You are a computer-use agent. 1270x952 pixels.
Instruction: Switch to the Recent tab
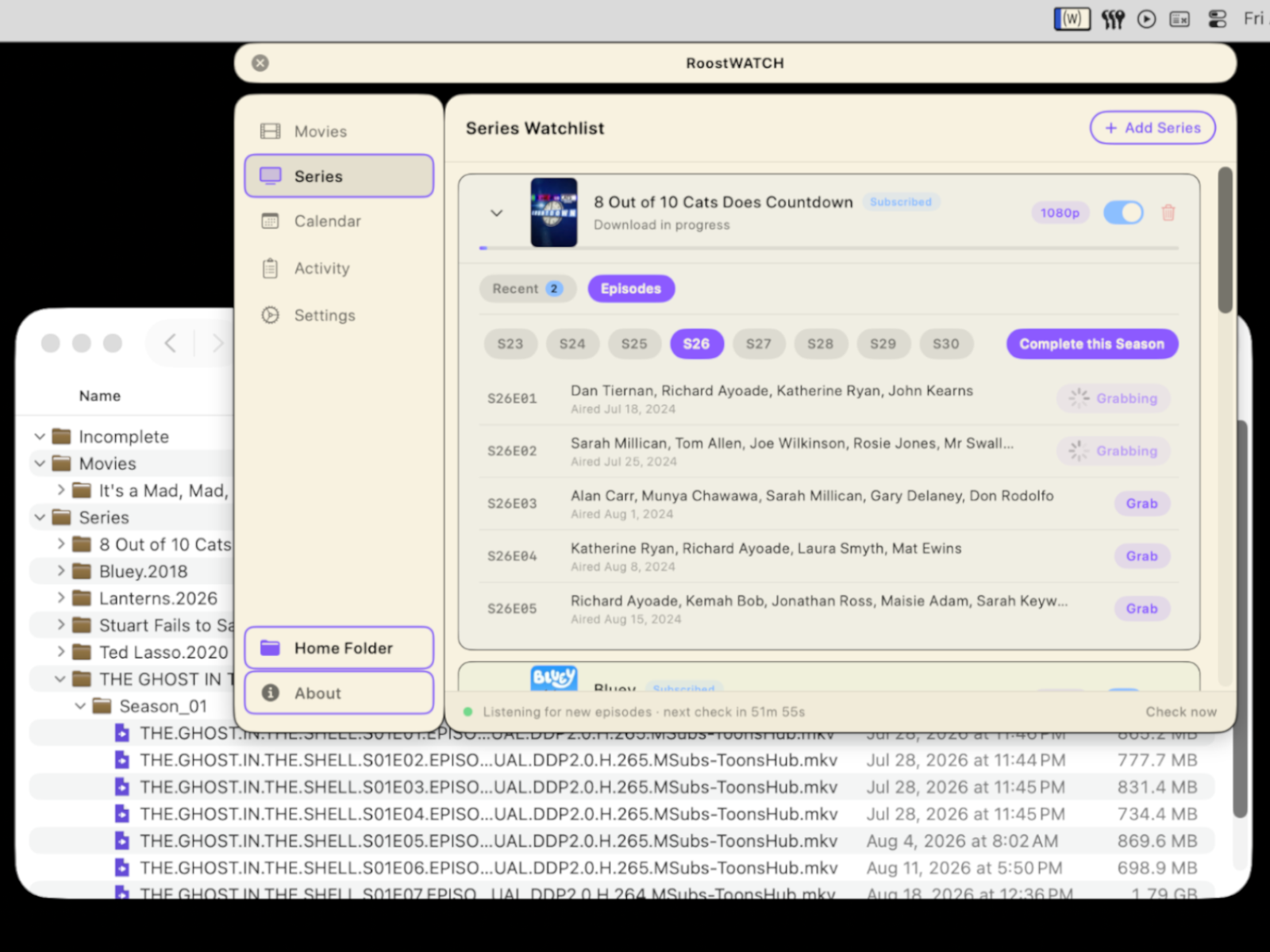[528, 289]
